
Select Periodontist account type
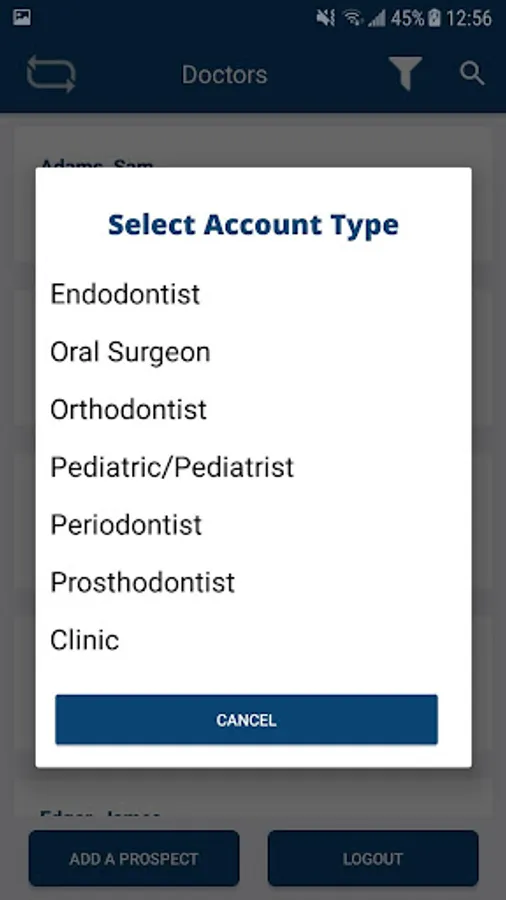coord(254,525)
